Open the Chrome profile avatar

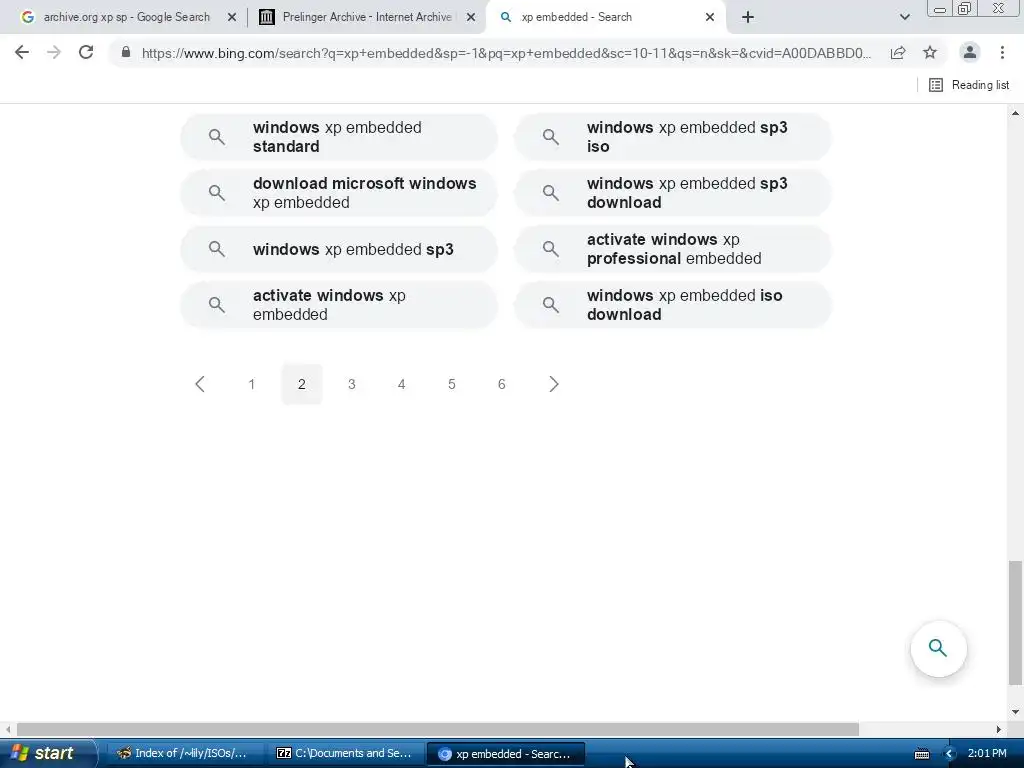tap(970, 52)
